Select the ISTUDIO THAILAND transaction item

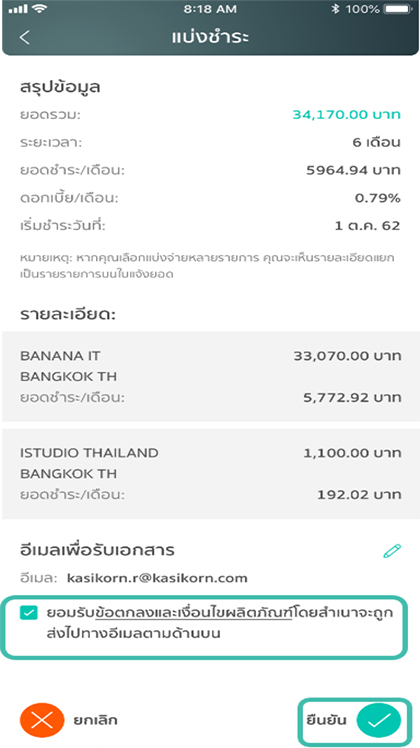[x=211, y=474]
